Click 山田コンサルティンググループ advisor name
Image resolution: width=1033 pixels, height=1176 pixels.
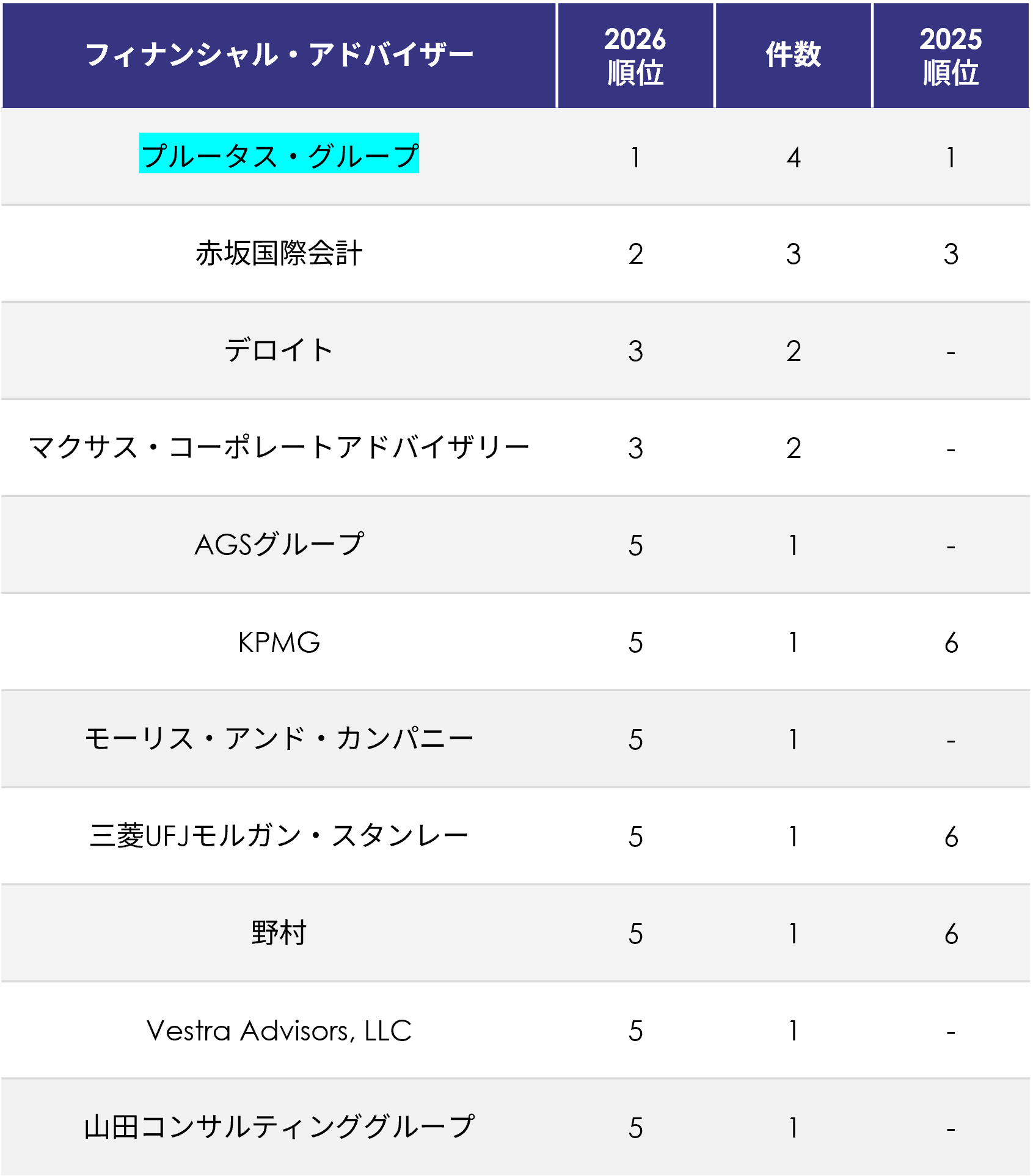pos(279,1127)
